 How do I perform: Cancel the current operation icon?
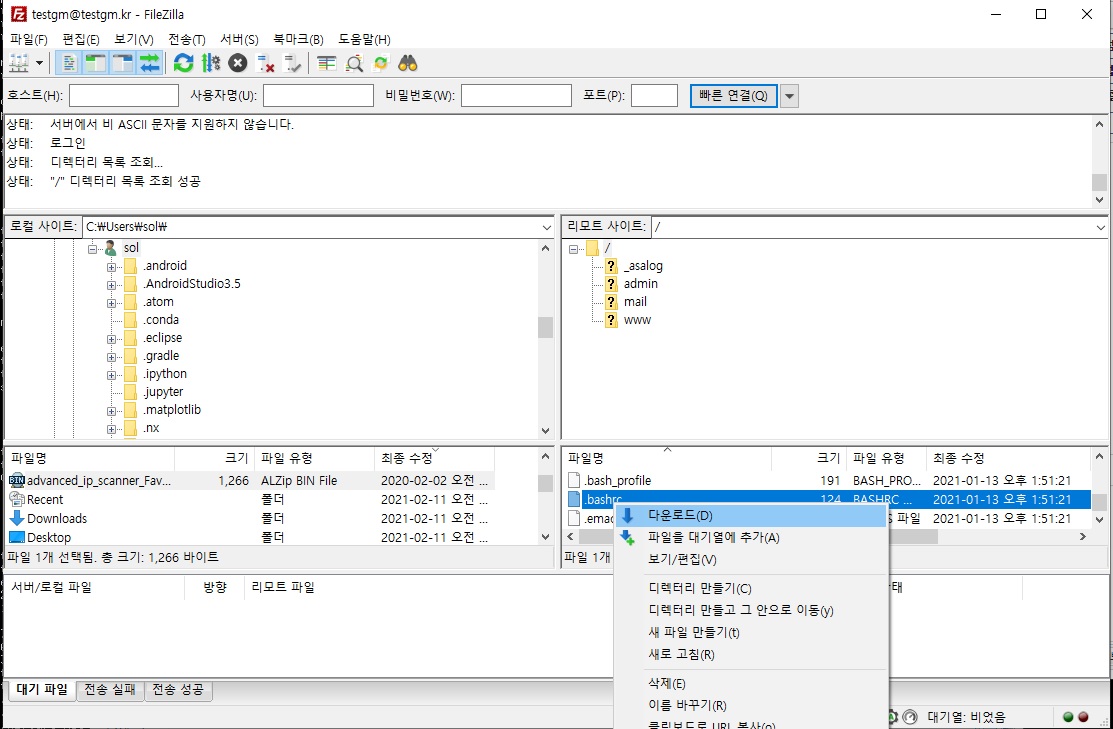[x=237, y=63]
